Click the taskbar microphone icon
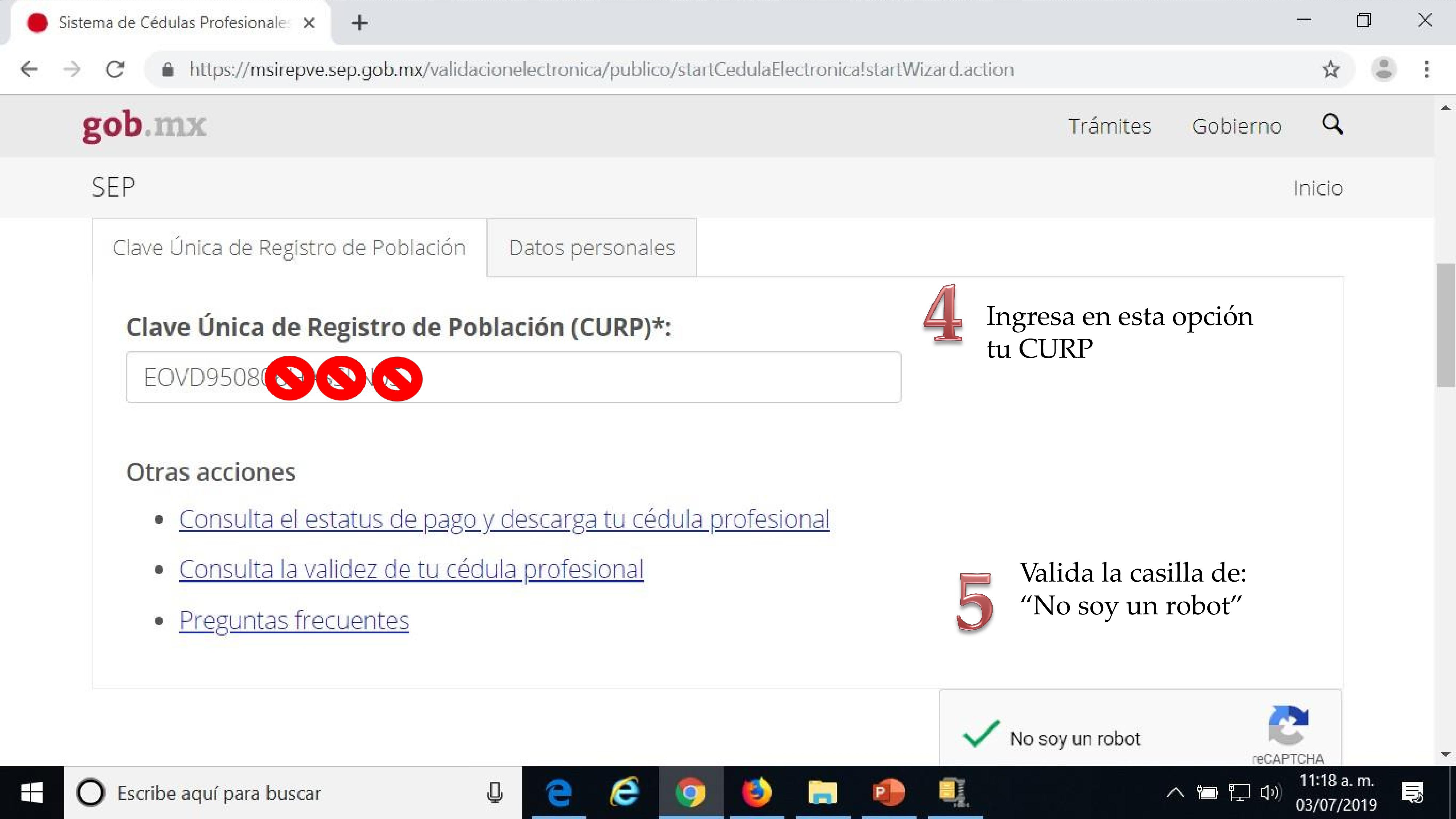 pyautogui.click(x=495, y=792)
